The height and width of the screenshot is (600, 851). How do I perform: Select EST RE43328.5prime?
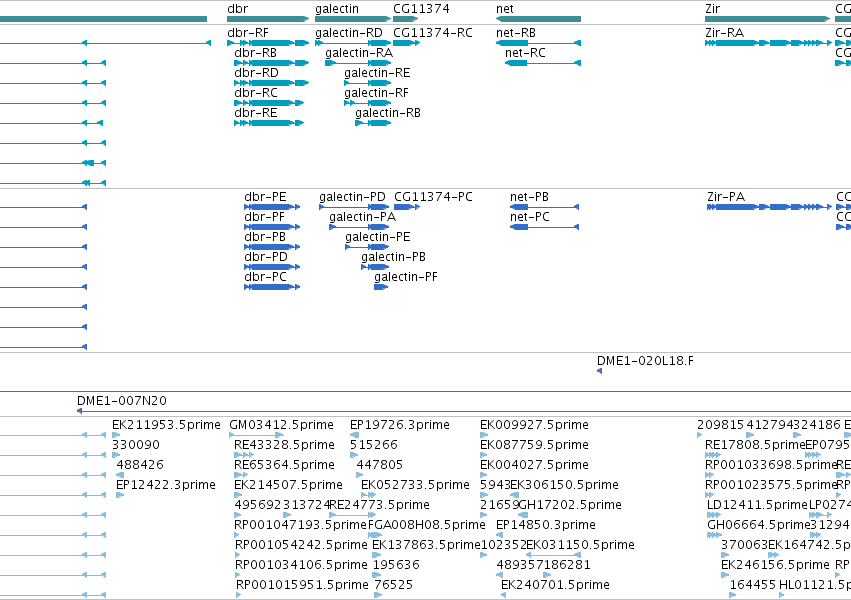(284, 445)
